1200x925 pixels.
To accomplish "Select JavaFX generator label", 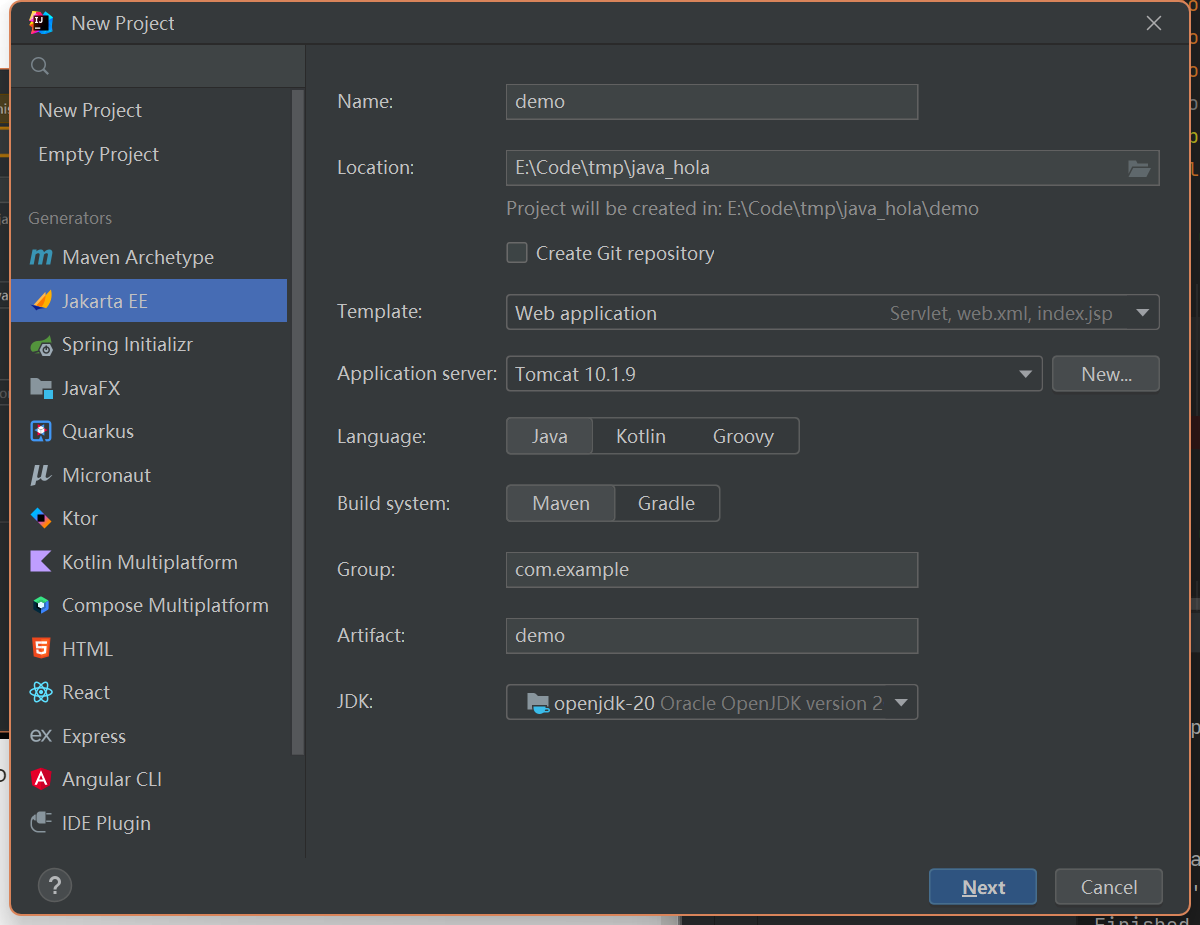I will click(91, 388).
